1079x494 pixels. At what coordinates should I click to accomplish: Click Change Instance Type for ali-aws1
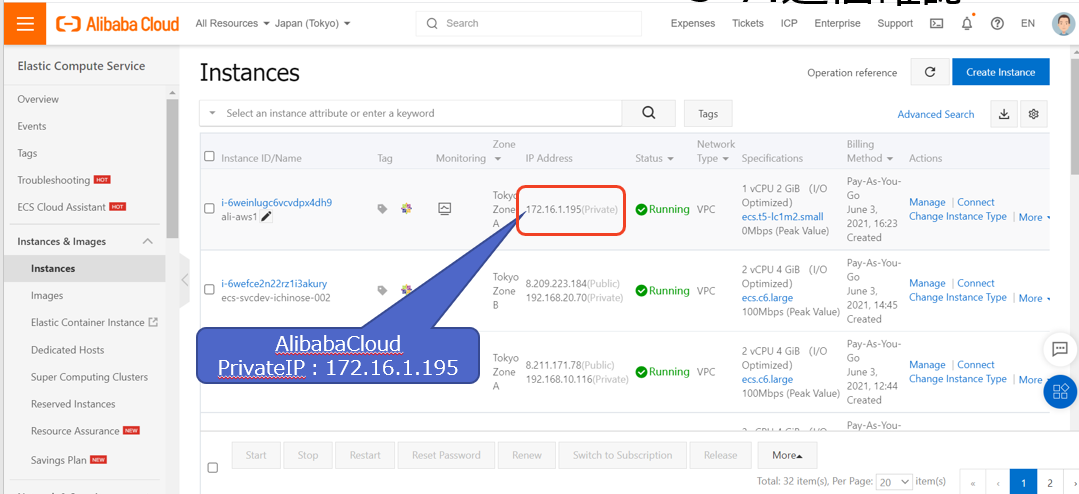[x=958, y=216]
